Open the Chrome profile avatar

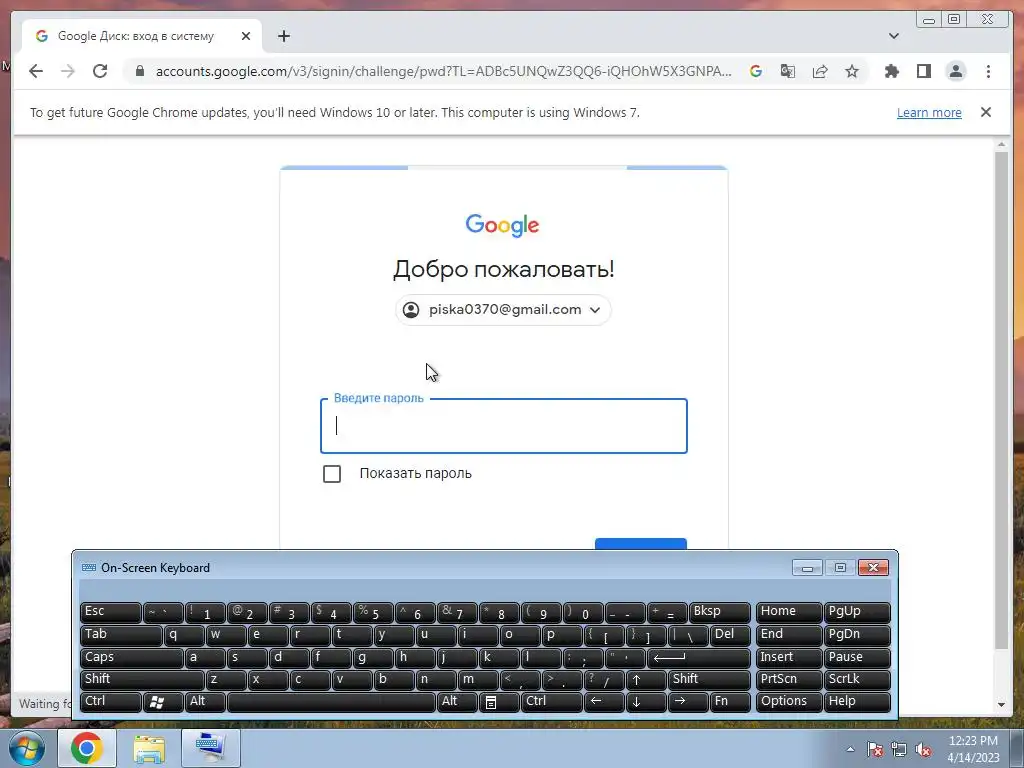point(955,71)
